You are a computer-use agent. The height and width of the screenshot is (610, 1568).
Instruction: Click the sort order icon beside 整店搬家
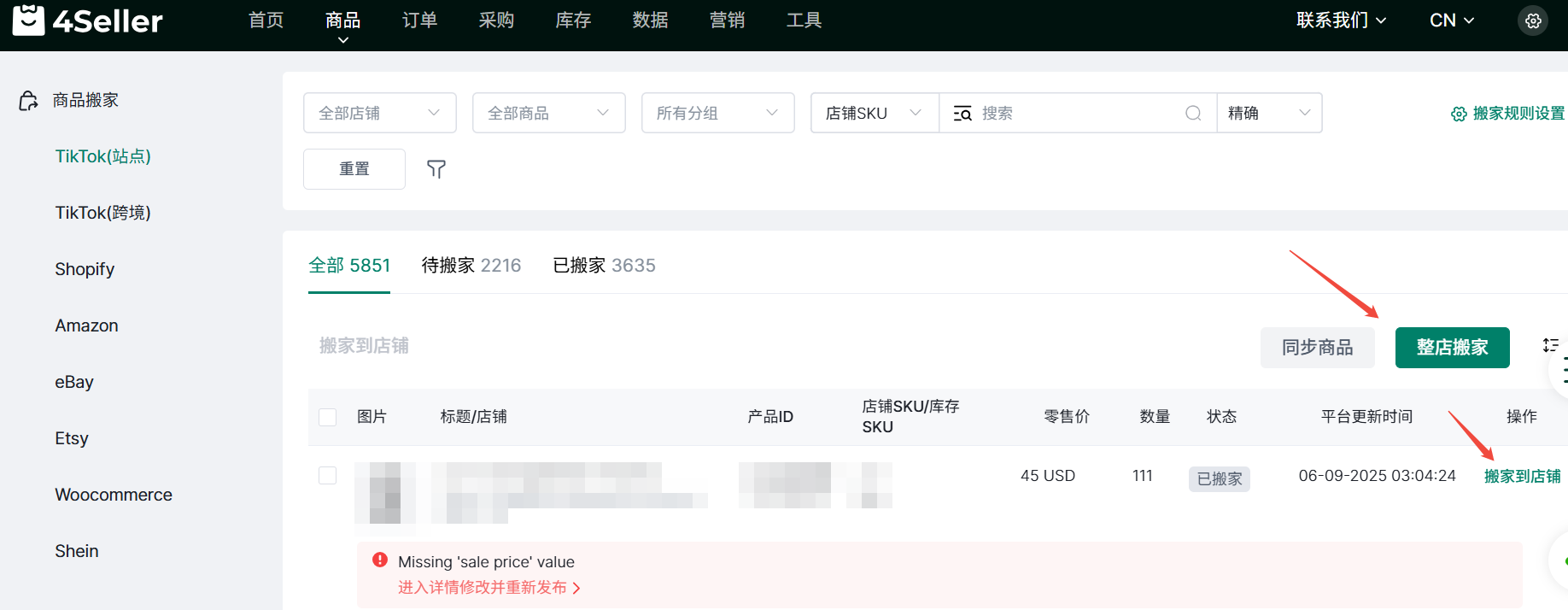click(1550, 345)
